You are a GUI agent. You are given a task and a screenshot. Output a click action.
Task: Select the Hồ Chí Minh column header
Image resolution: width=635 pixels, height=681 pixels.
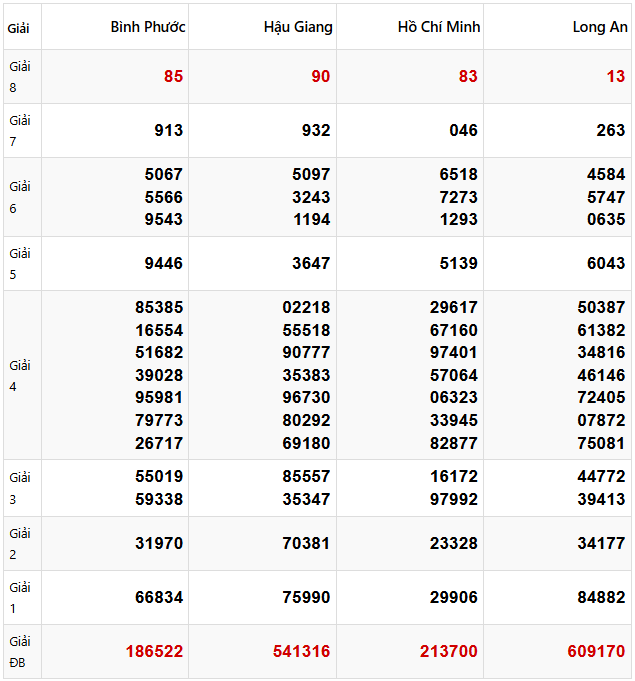click(x=439, y=27)
